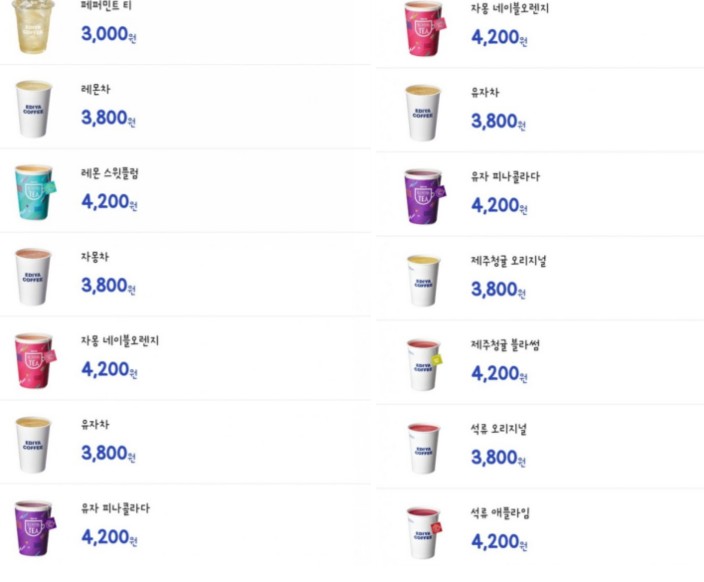This screenshot has height=582, width=704.
Task: Click the 3,800원 price under 레몬차
Action: (x=108, y=118)
